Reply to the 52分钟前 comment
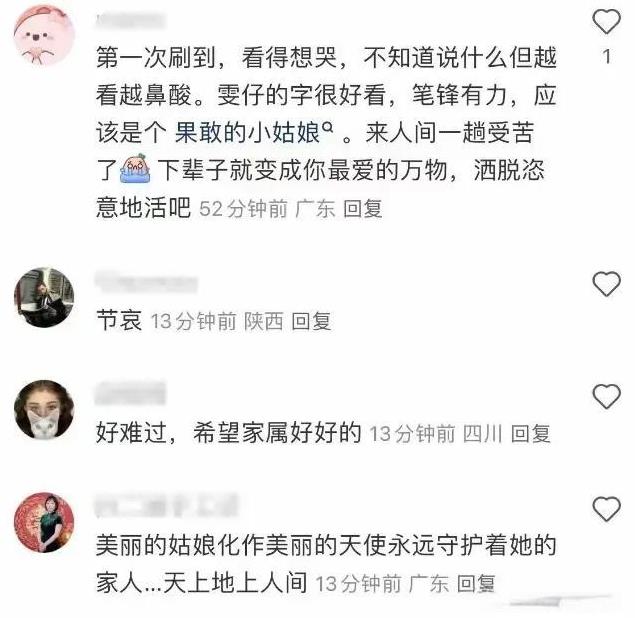 362,209
